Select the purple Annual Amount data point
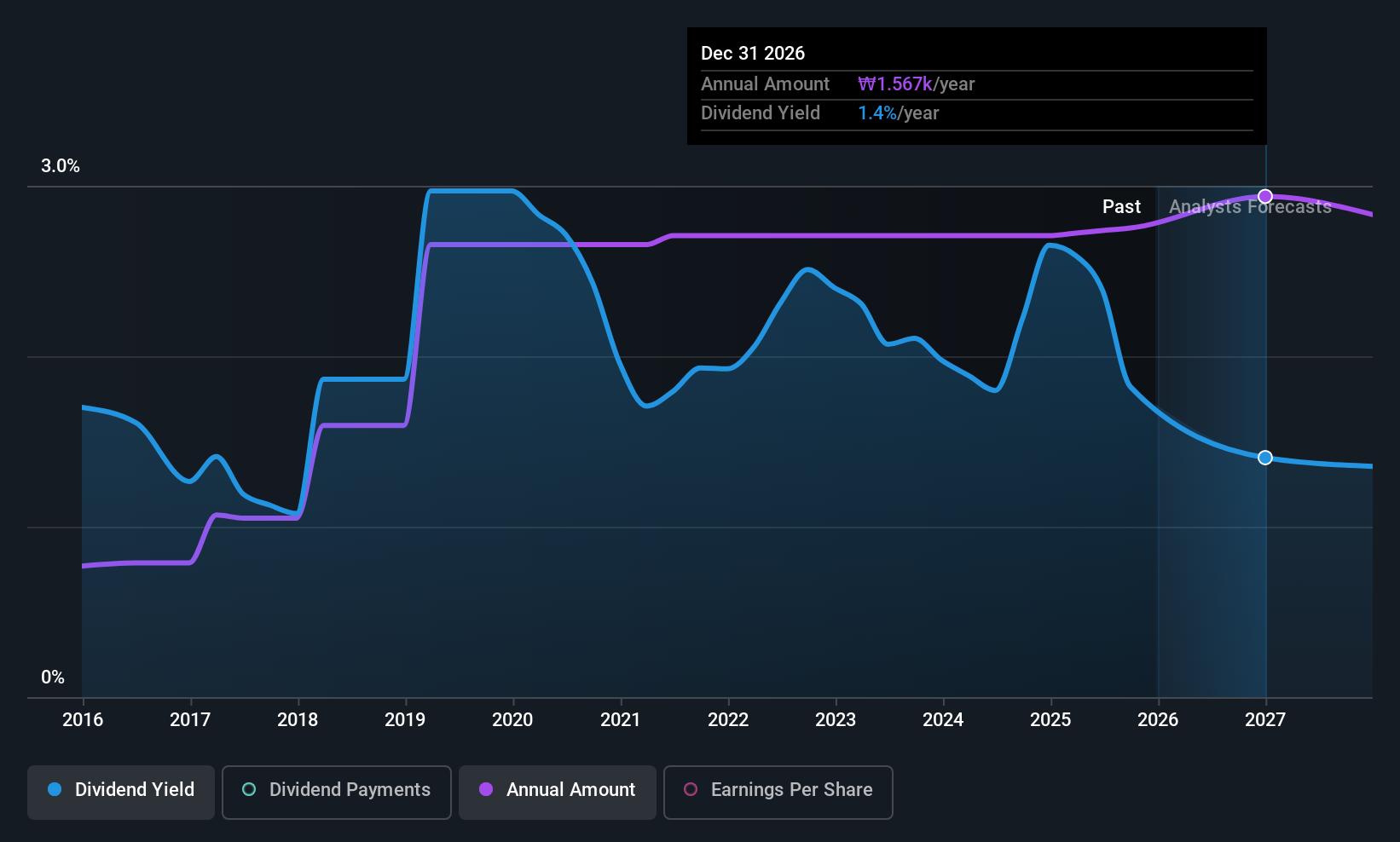The image size is (1400, 842). coord(1265,197)
